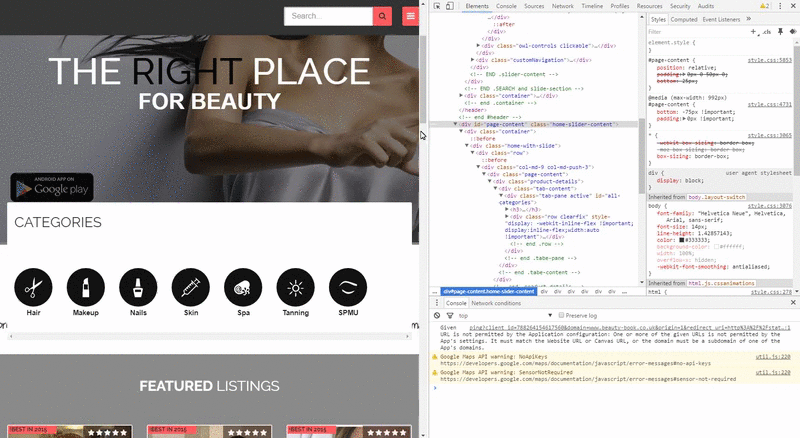
Task: Click the categories horizontal scrollbar track
Action: [x=209, y=336]
